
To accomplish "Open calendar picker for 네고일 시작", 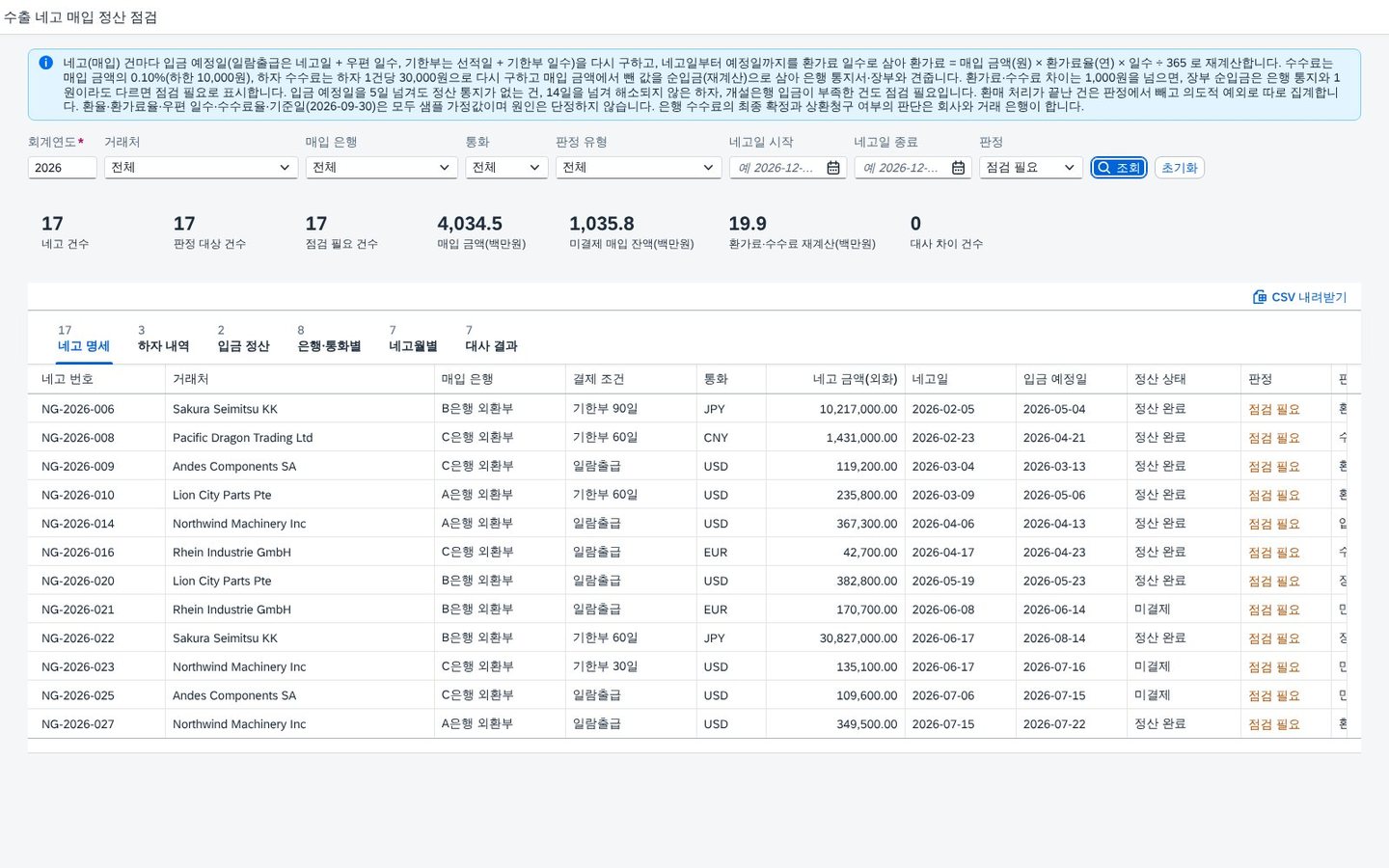I will [x=833, y=168].
